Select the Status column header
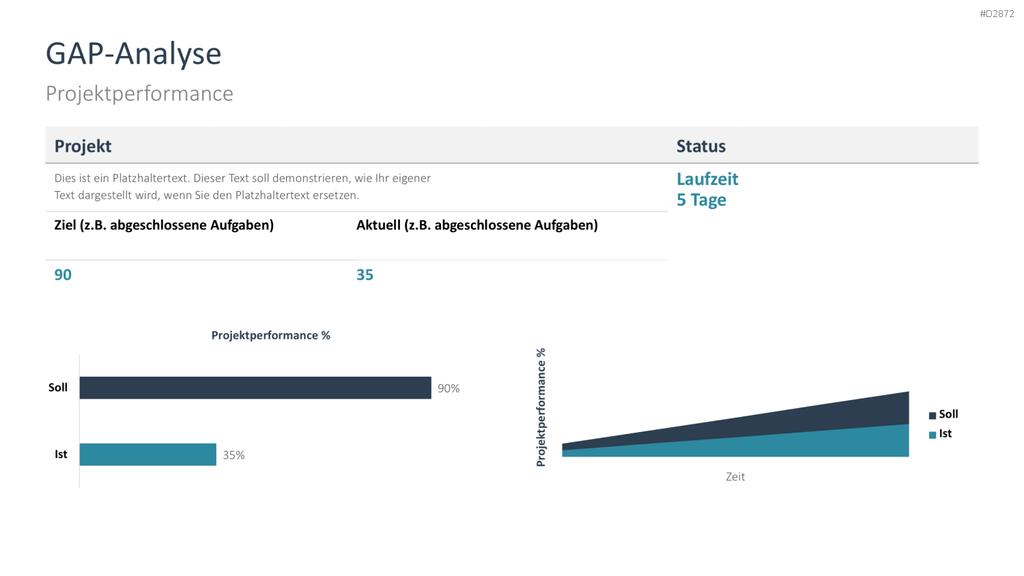The image size is (1024, 576). click(701, 146)
